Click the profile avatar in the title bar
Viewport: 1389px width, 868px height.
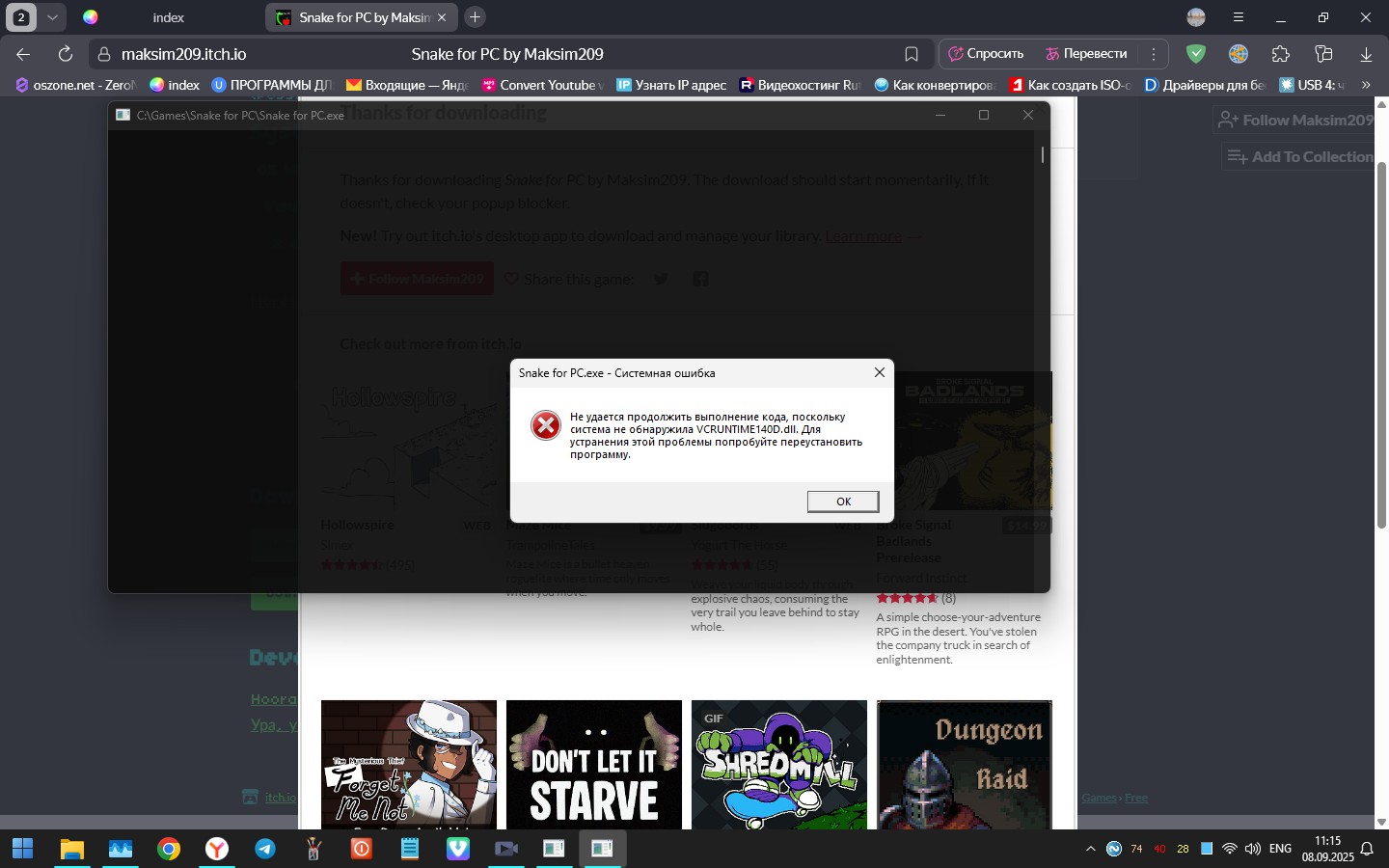coord(1196,17)
